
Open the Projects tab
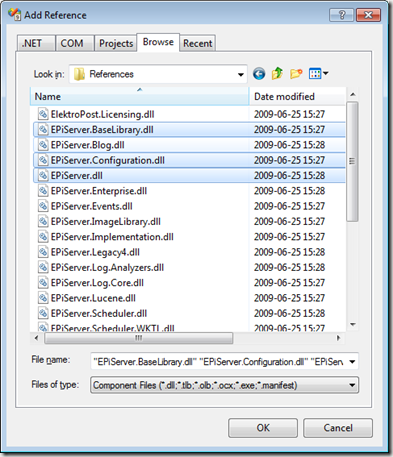116,43
